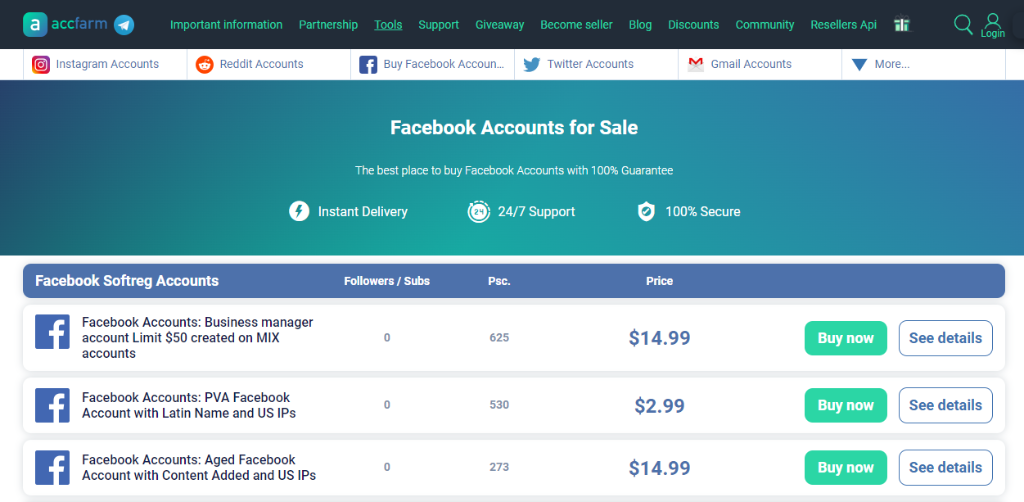
Task: Click the accfarm brand name text
Action: coord(80,25)
